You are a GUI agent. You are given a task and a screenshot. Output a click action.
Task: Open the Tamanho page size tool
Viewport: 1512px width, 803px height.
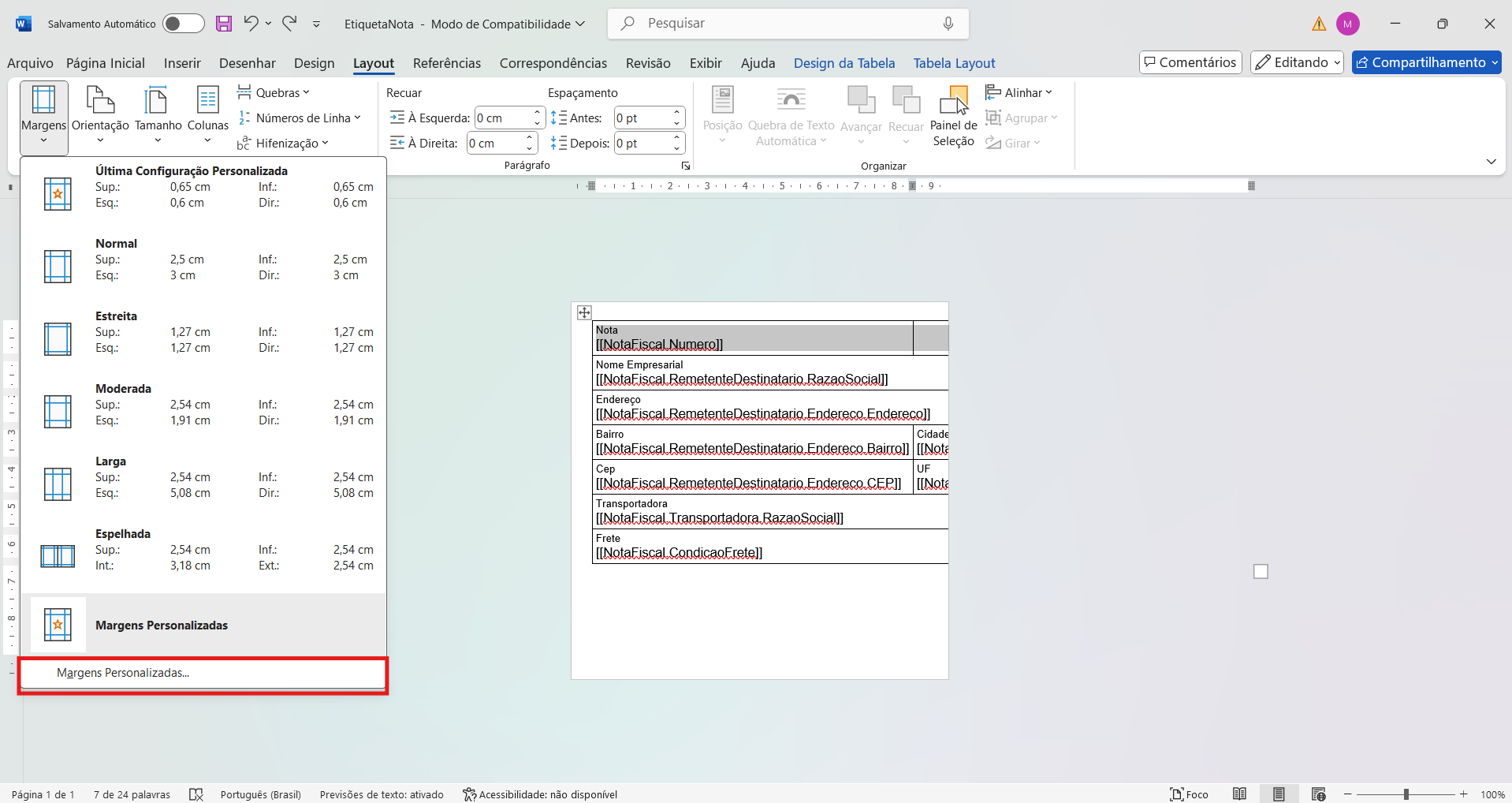point(158,115)
